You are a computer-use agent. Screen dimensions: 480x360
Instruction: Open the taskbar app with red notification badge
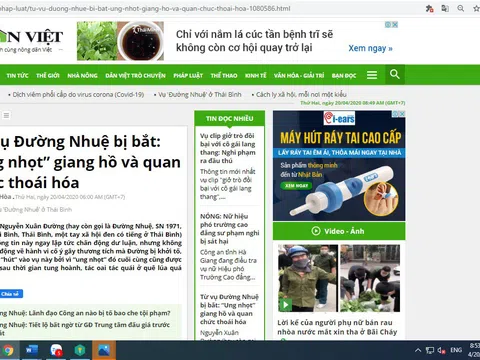(56, 350)
